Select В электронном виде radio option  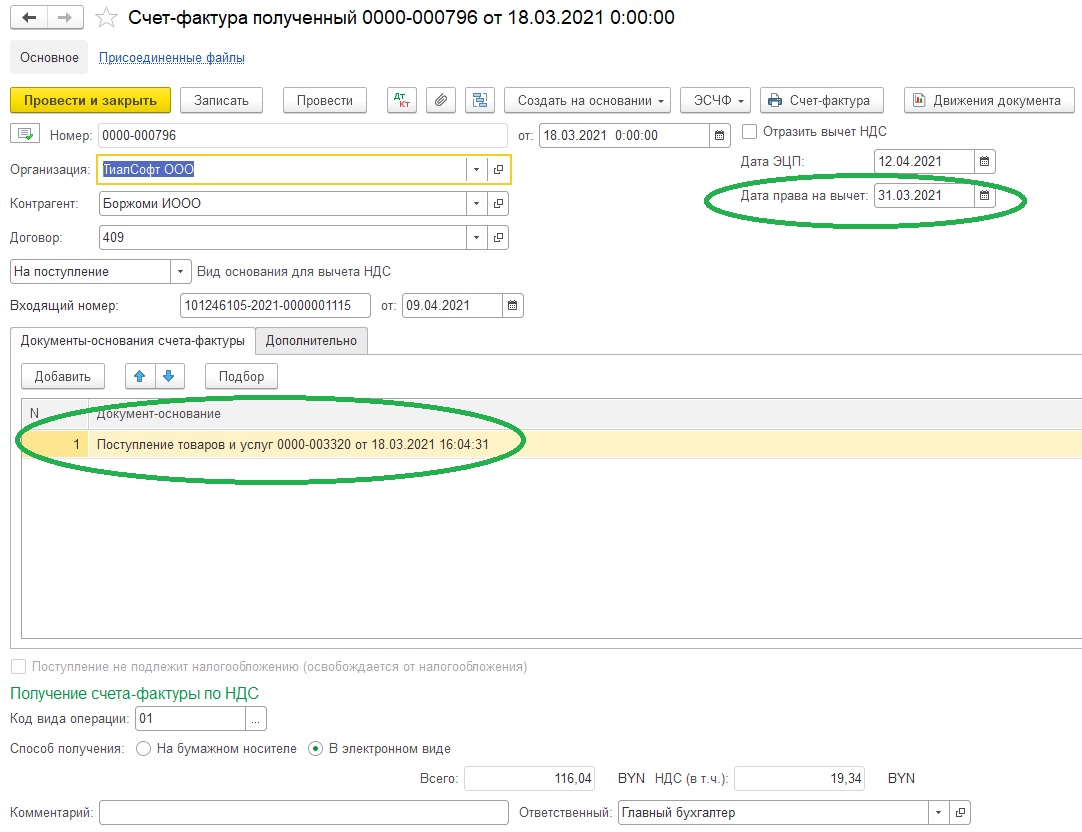tap(317, 748)
